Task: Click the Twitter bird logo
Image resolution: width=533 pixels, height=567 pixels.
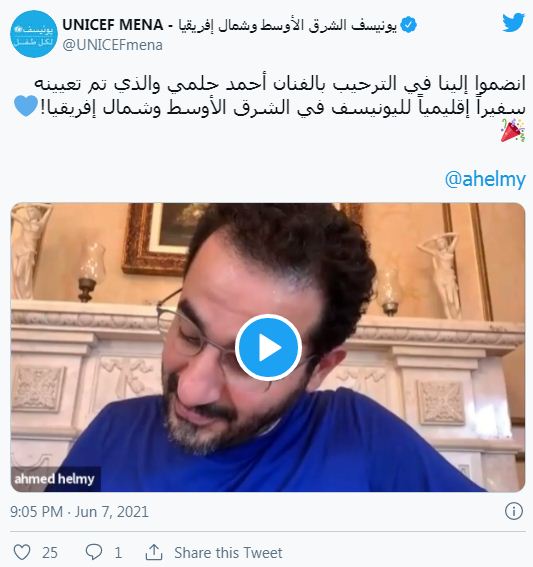Action: (513, 22)
